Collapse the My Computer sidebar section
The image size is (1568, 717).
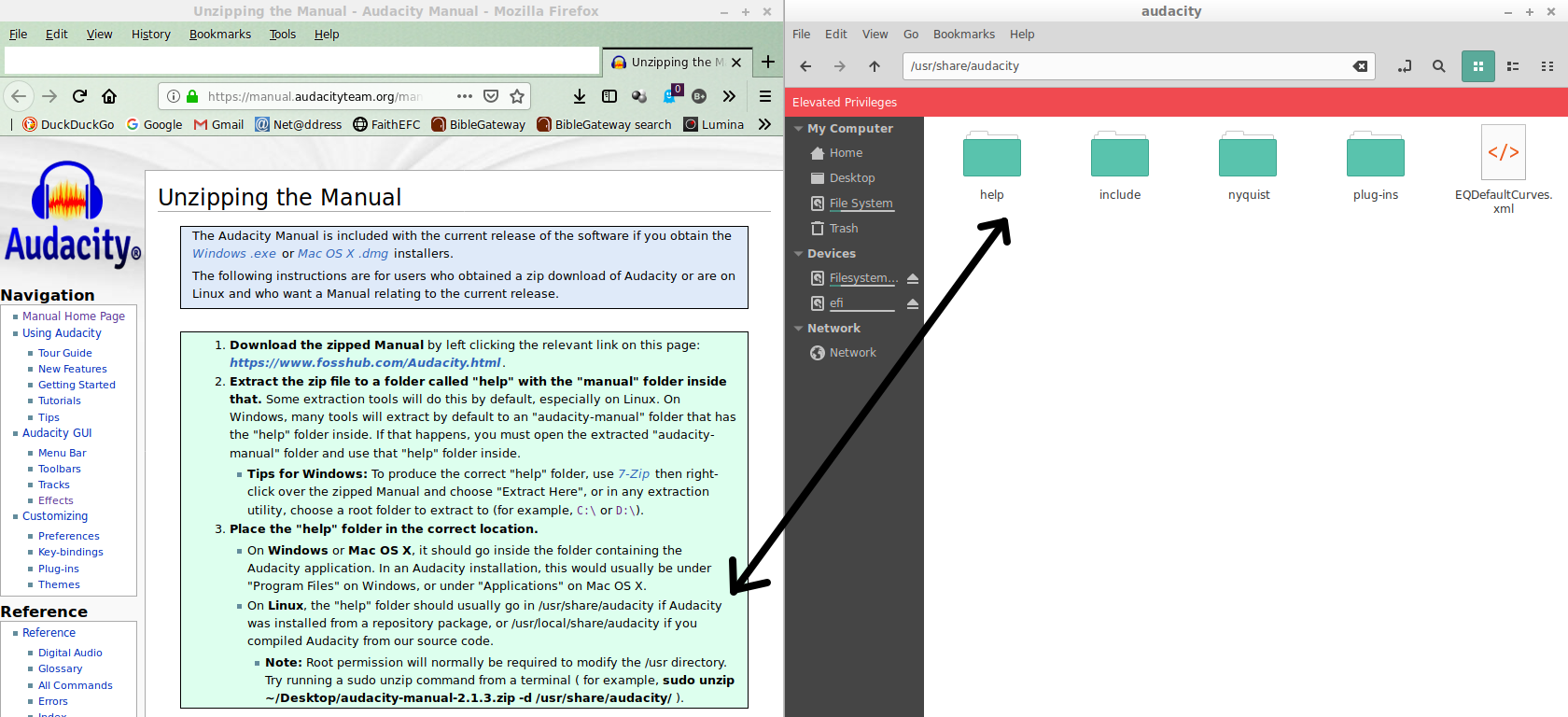coord(799,129)
